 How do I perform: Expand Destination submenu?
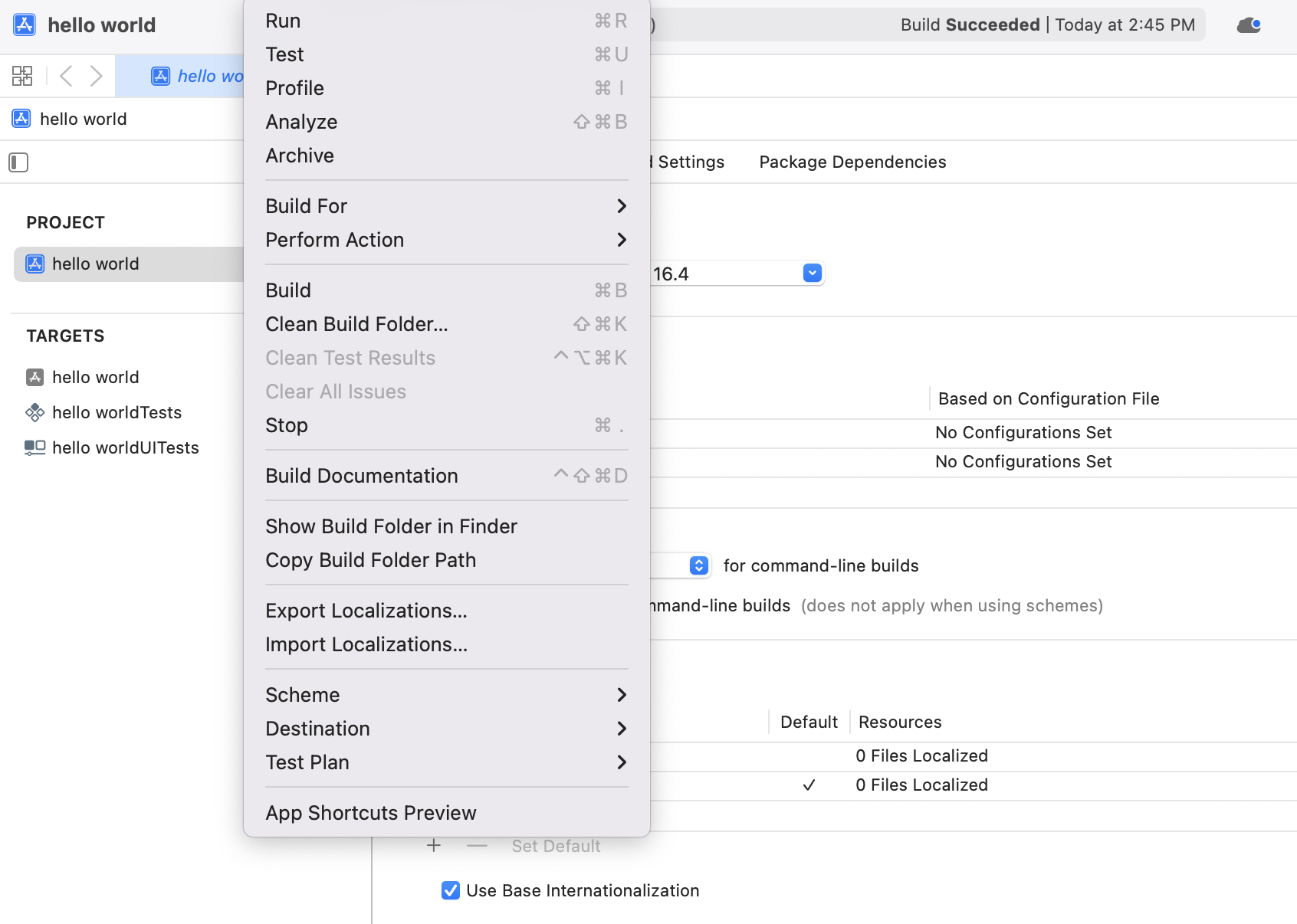447,729
